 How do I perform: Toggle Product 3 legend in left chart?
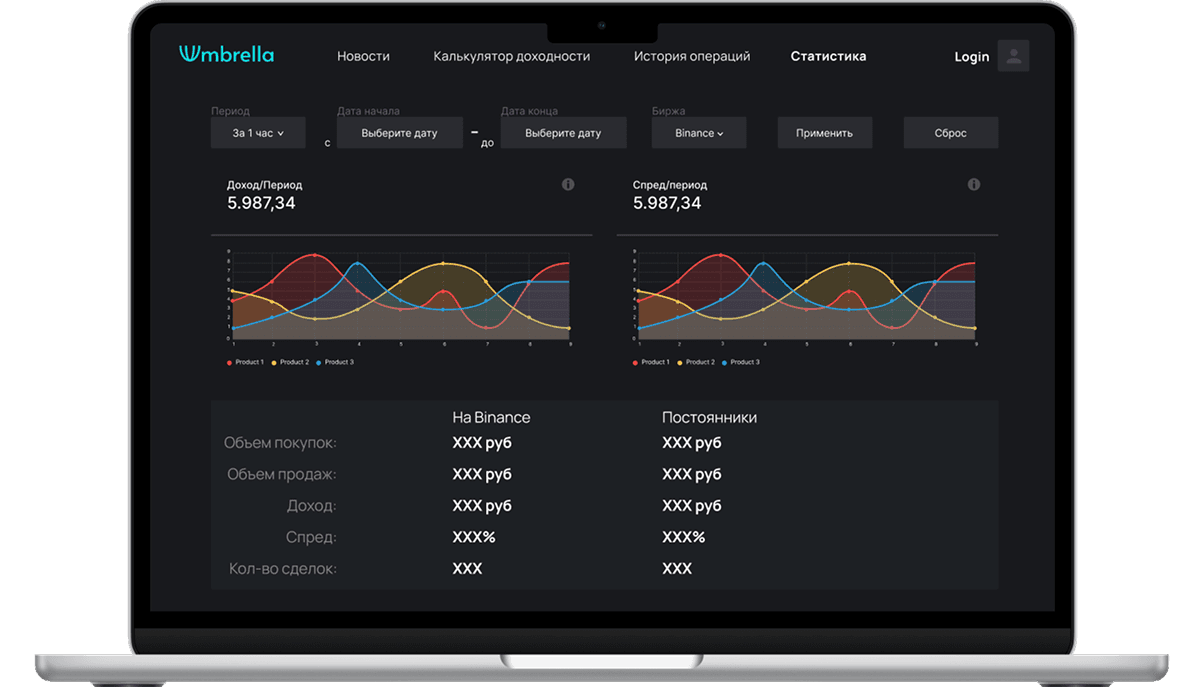coord(335,362)
